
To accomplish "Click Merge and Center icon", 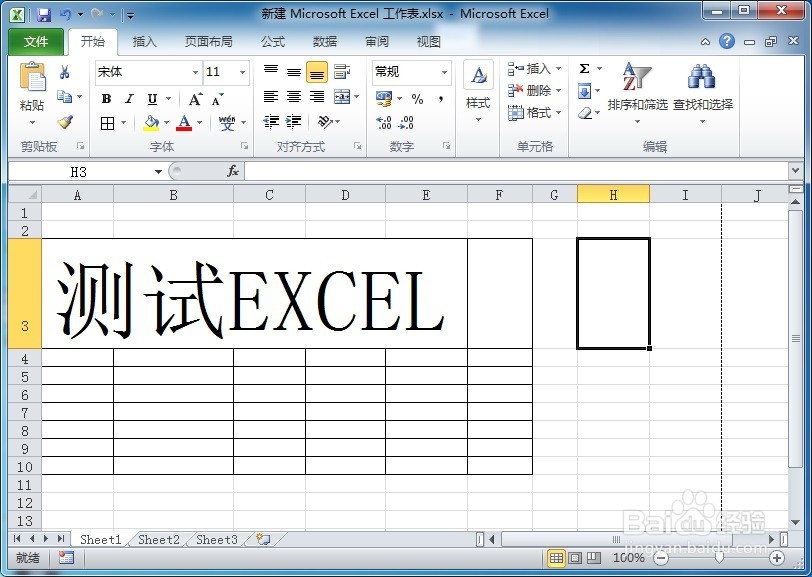I will click(x=342, y=97).
